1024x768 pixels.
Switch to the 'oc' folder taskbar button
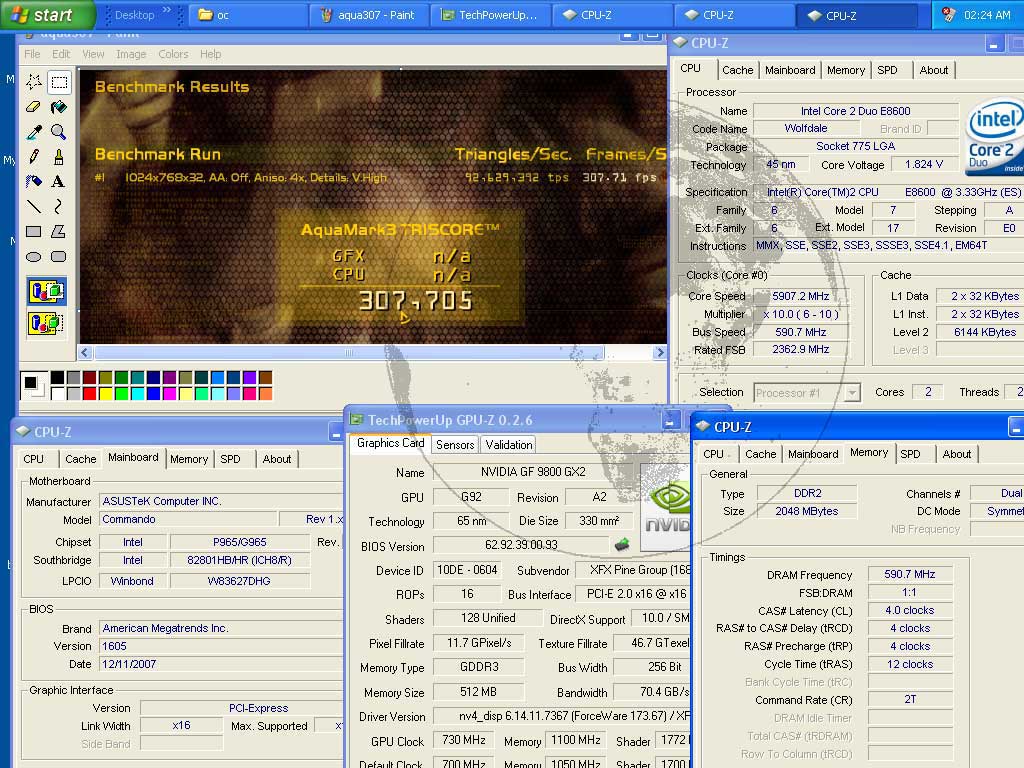point(248,15)
